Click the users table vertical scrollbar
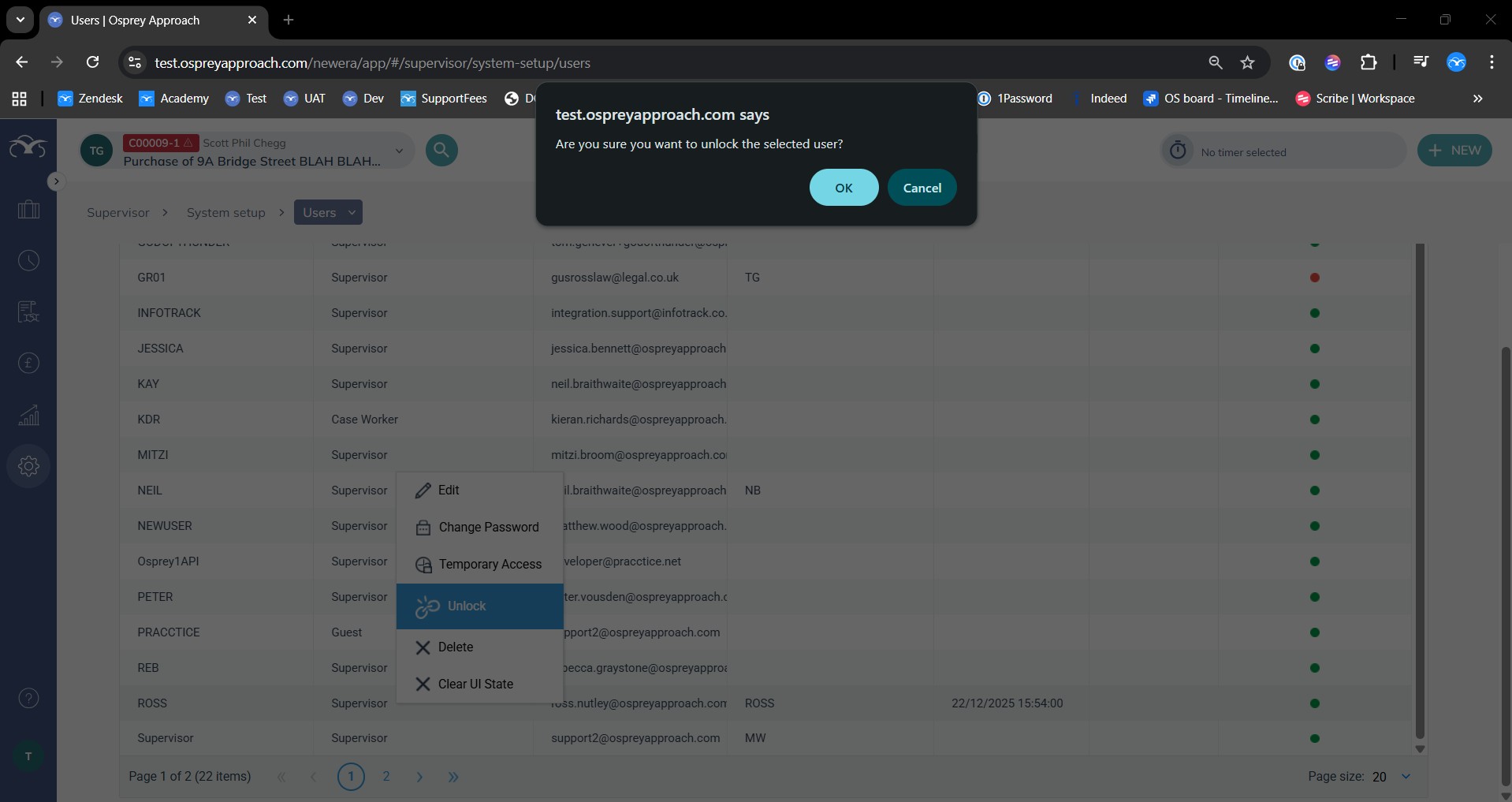1512x802 pixels. (x=1420, y=489)
